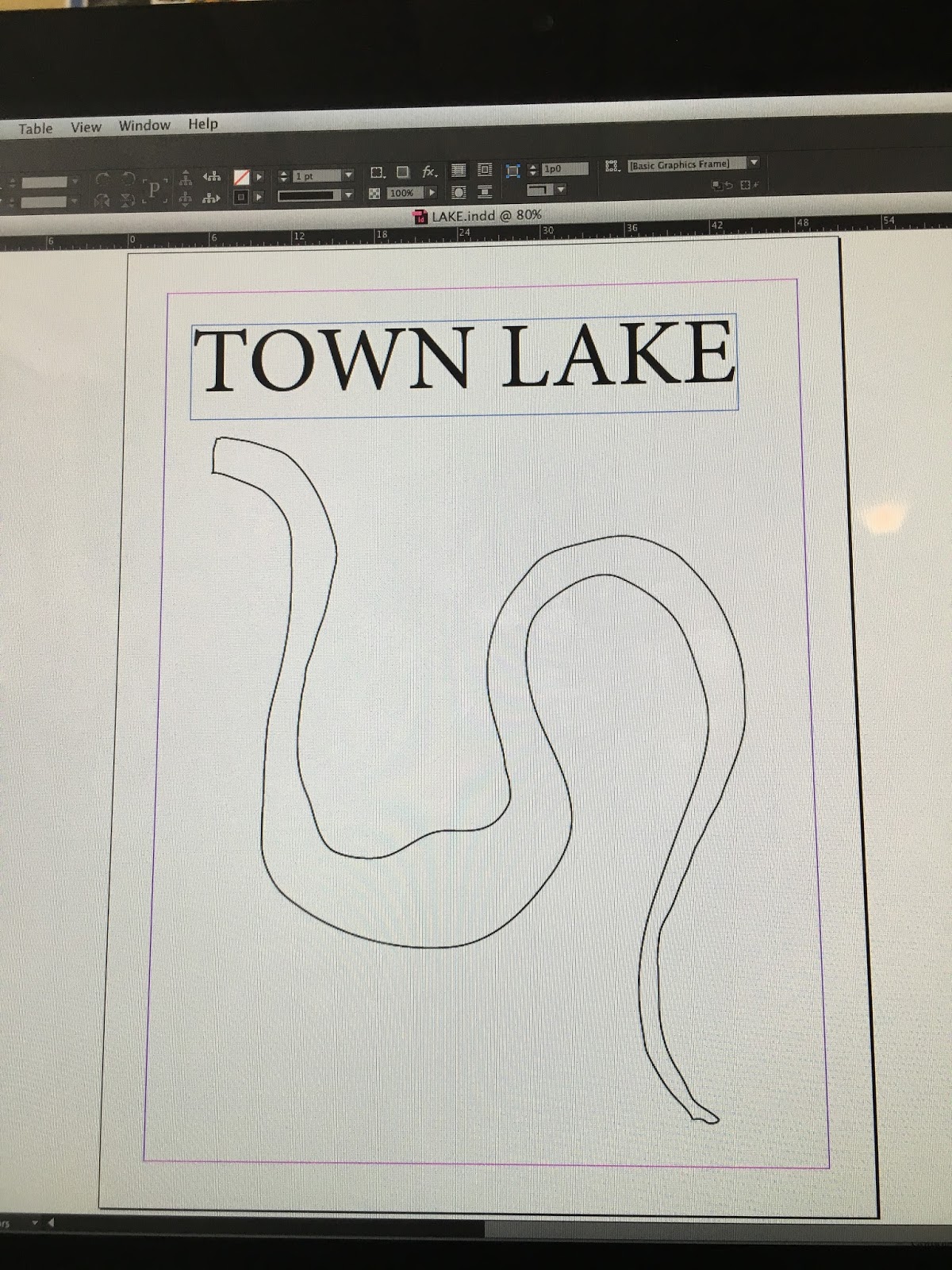Click the opacity checkerboard icon

374,194
